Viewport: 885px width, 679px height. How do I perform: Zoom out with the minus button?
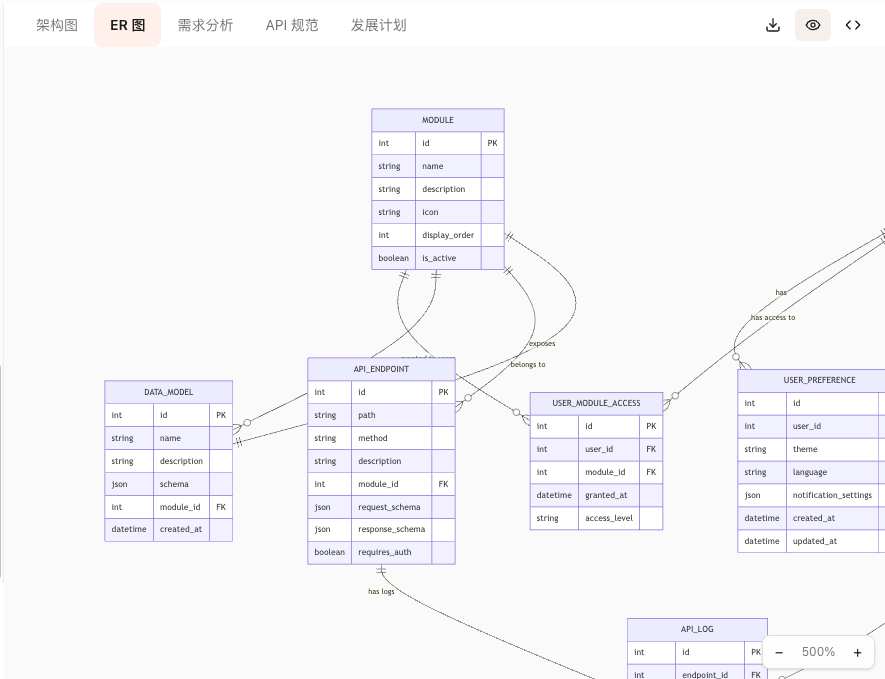(x=779, y=652)
